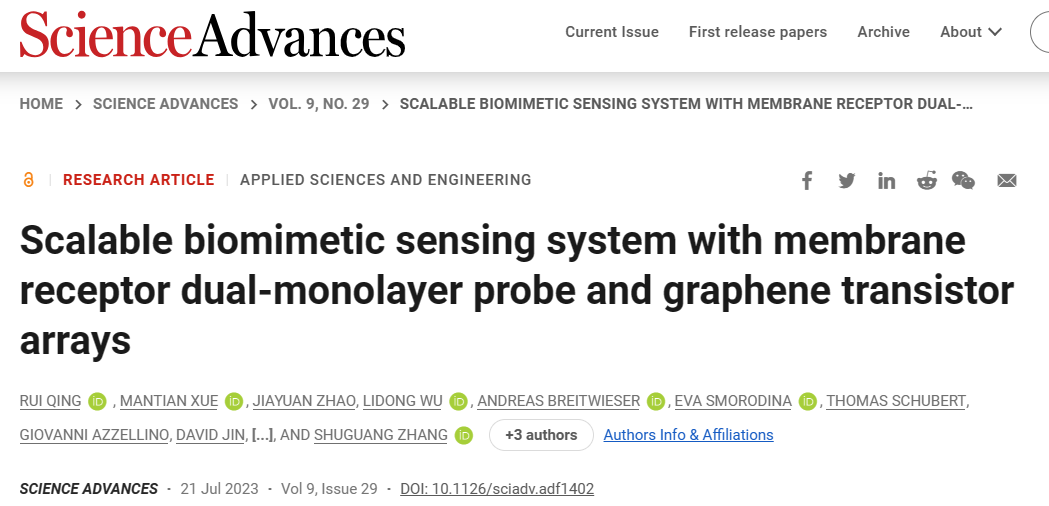Expand the +3 authors list

pyautogui.click(x=541, y=435)
